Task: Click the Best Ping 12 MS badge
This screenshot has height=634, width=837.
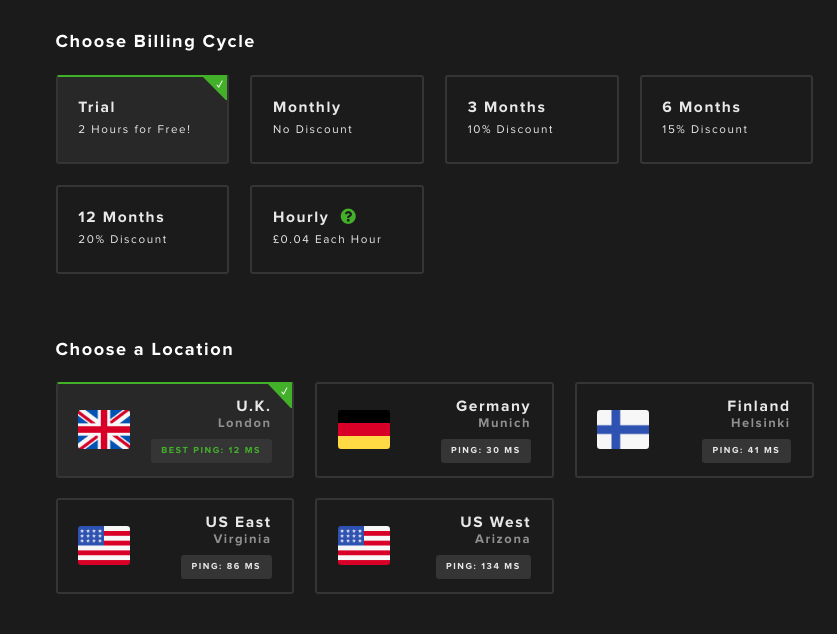Action: pos(211,450)
